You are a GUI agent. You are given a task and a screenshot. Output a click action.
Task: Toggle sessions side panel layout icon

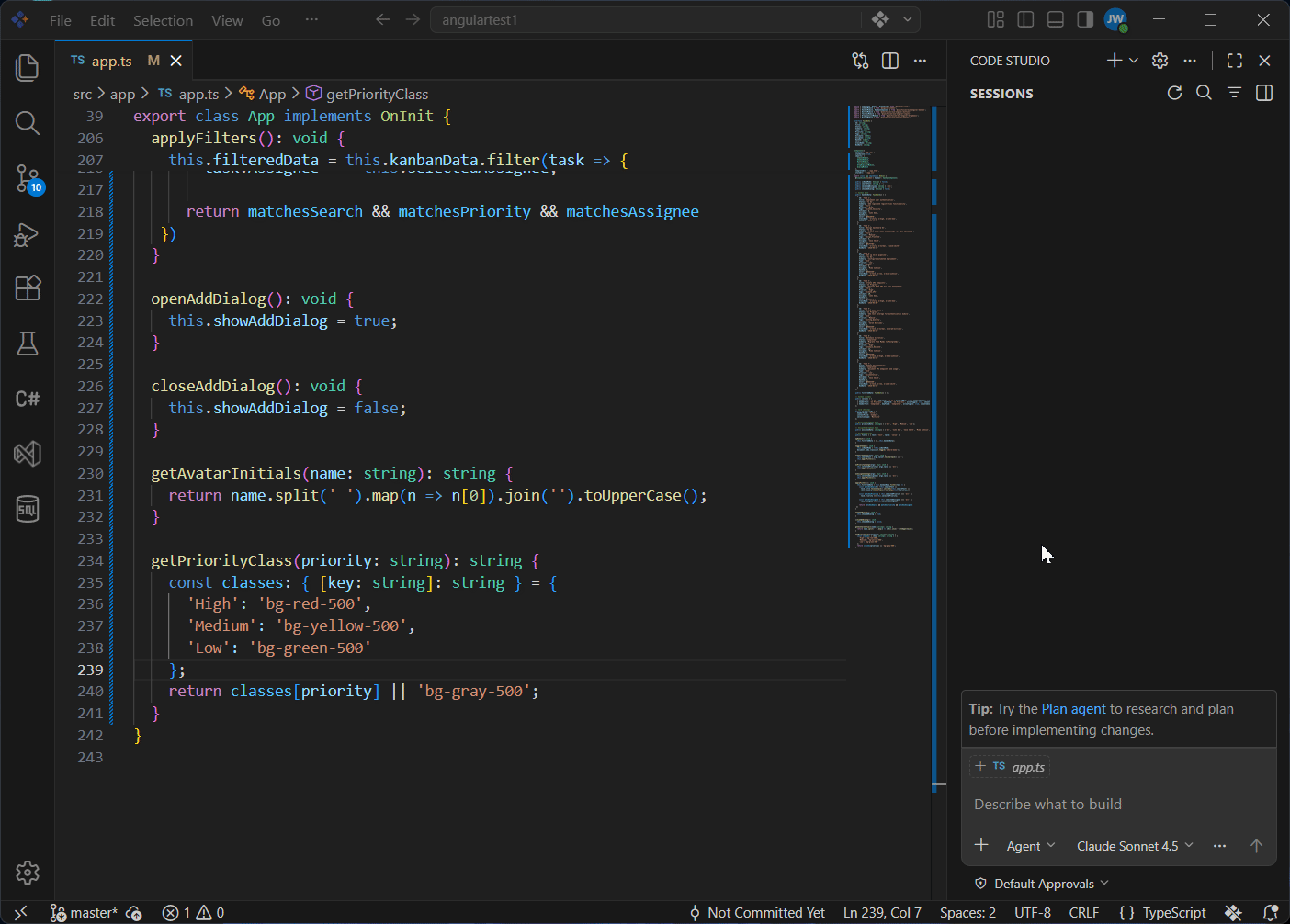[1264, 93]
